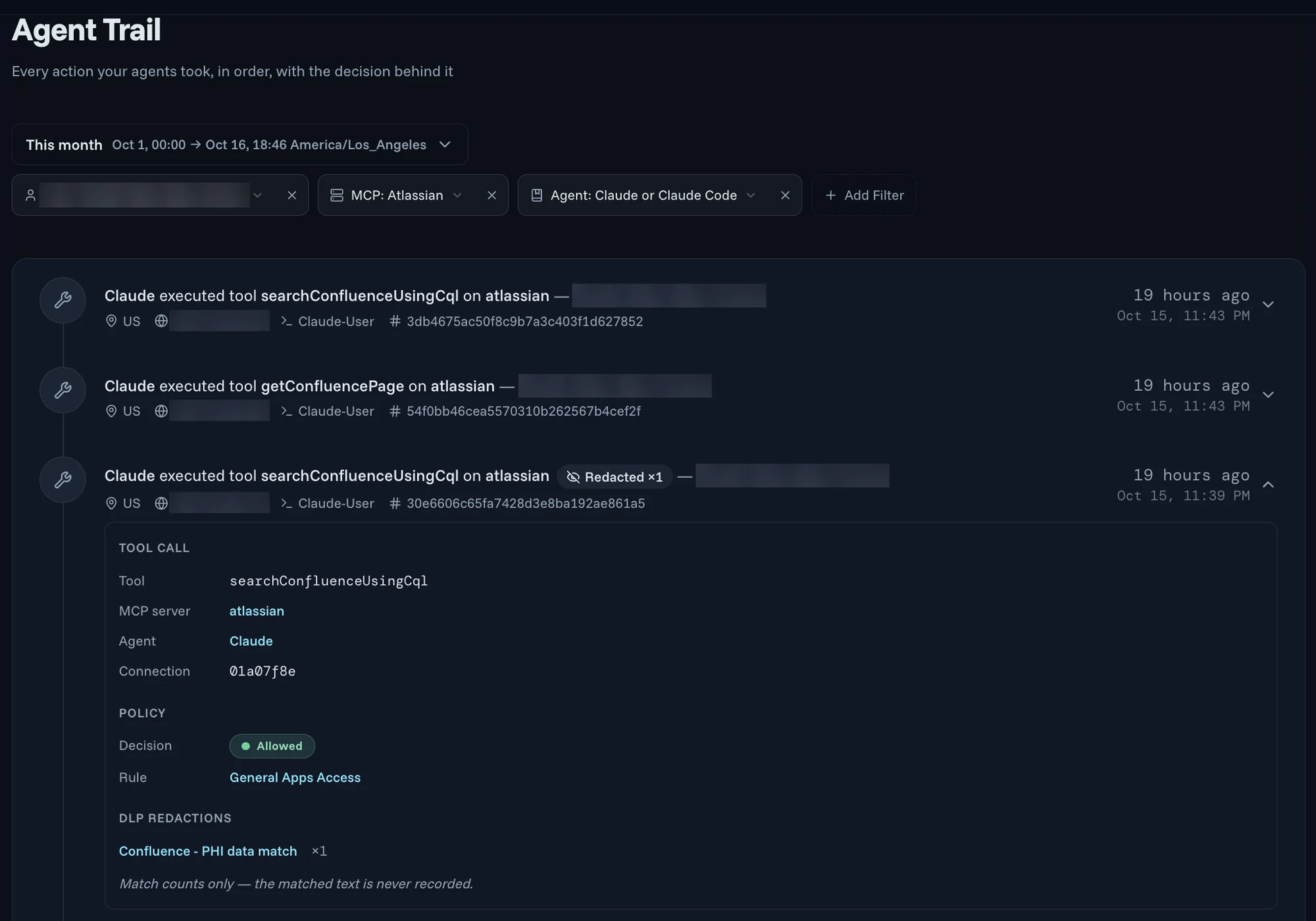Click the Redacted ×1 badge
Image resolution: width=1316 pixels, height=921 pixels.
615,477
